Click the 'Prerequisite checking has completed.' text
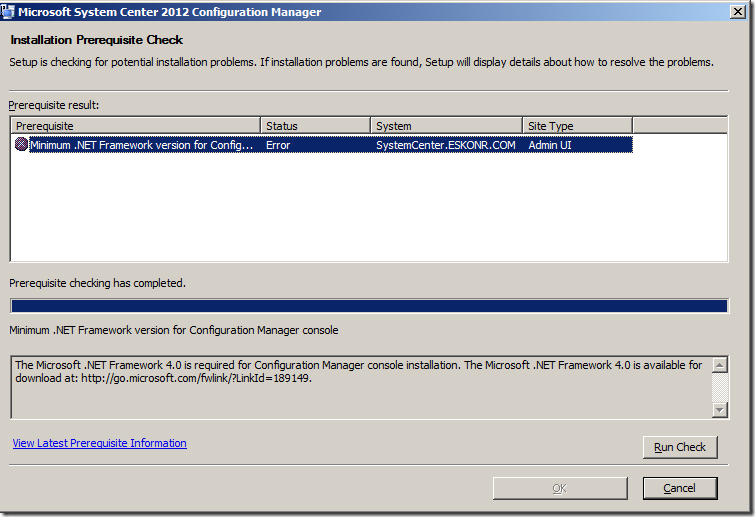Viewport: 755px width, 517px height. (x=97, y=283)
